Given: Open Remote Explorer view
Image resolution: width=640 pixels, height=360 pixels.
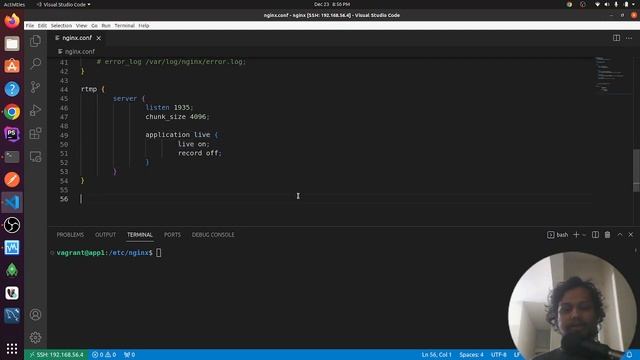Looking at the screenshot, I should (36, 157).
